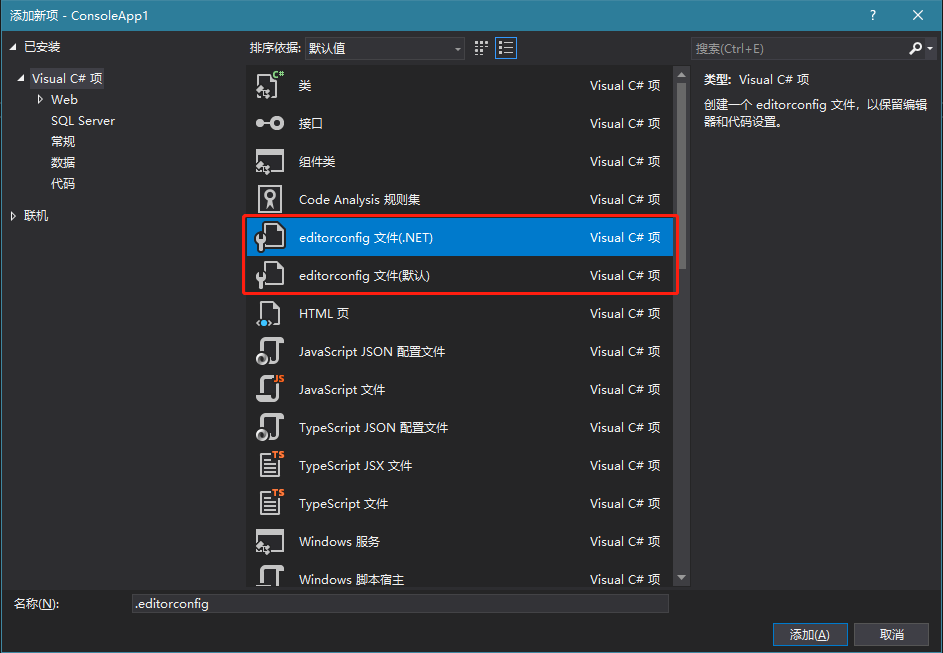The height and width of the screenshot is (653, 943).
Task: Collapse the Visual C# 项 node
Action: click(x=23, y=78)
